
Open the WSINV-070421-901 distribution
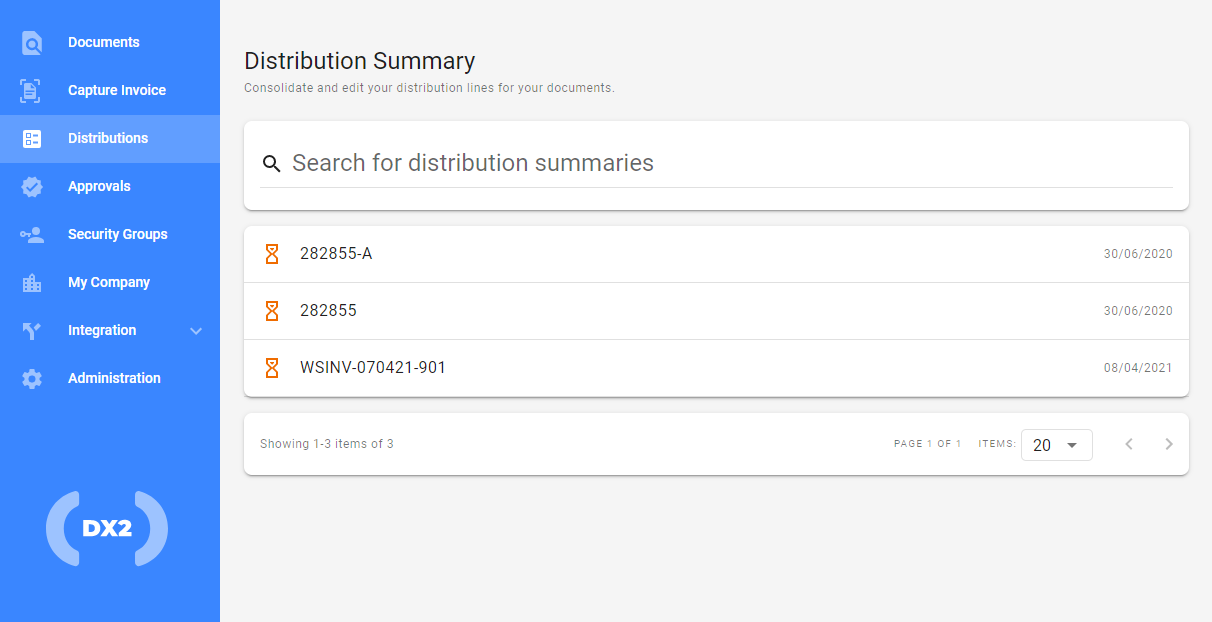click(373, 367)
